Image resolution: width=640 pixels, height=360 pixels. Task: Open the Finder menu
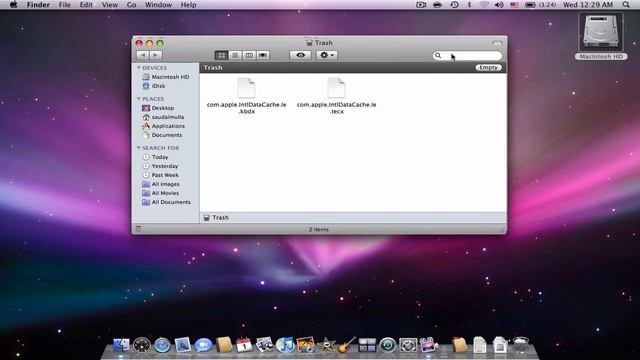[x=38, y=5]
